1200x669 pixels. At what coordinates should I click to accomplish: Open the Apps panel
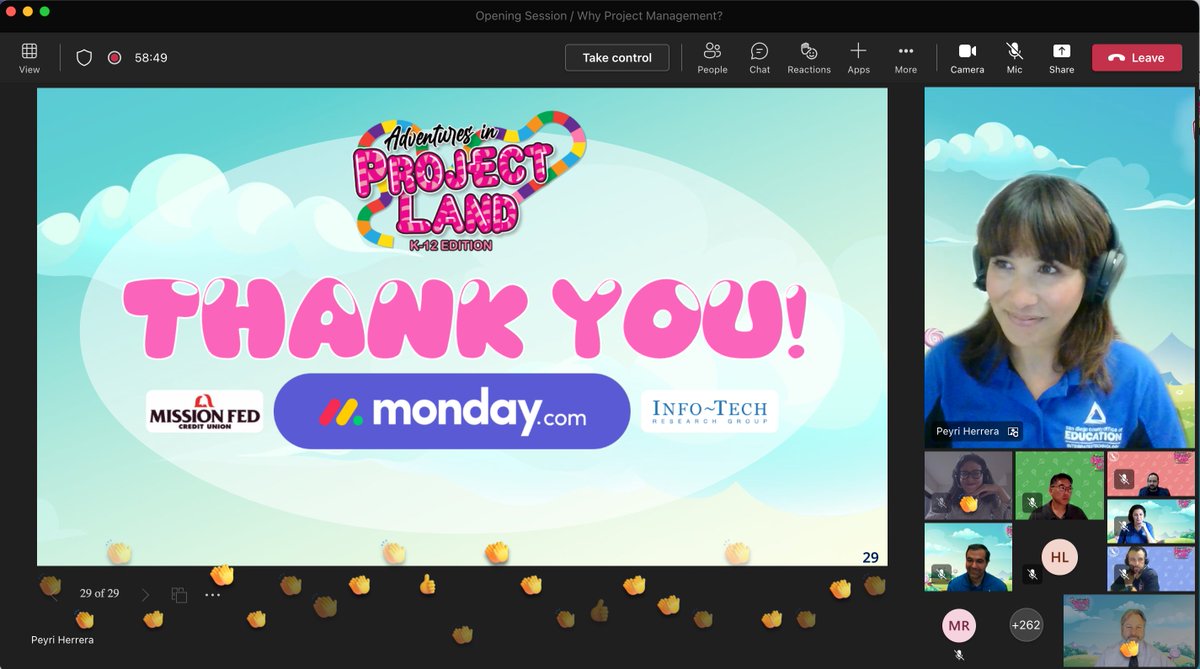tap(858, 58)
